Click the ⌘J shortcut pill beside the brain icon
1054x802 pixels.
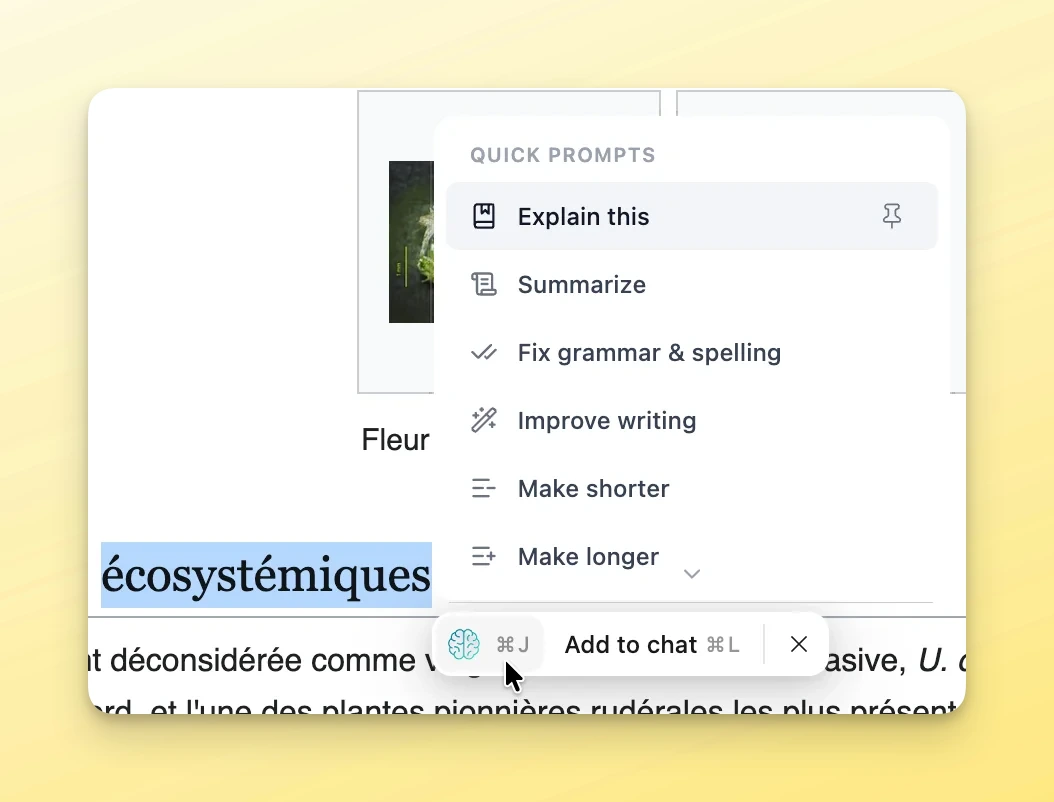click(510, 644)
